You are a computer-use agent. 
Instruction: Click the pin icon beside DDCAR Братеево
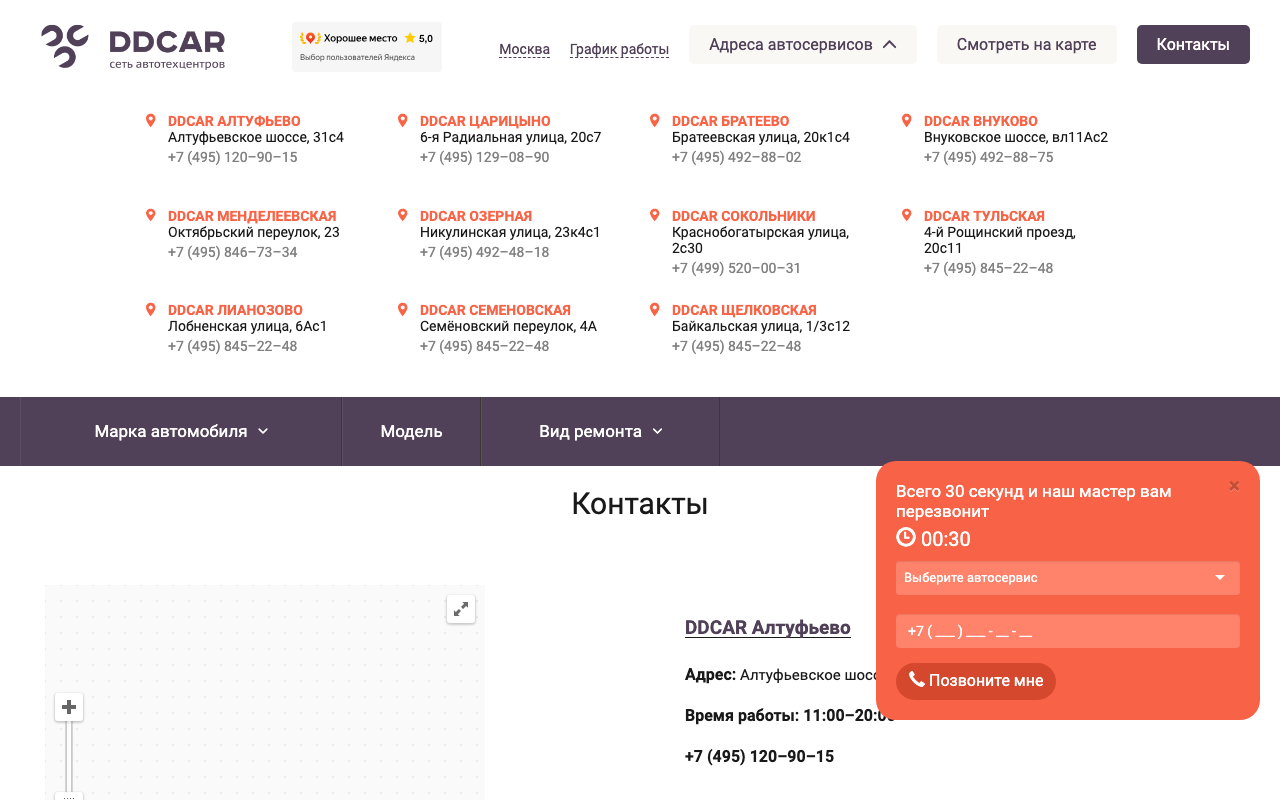655,121
